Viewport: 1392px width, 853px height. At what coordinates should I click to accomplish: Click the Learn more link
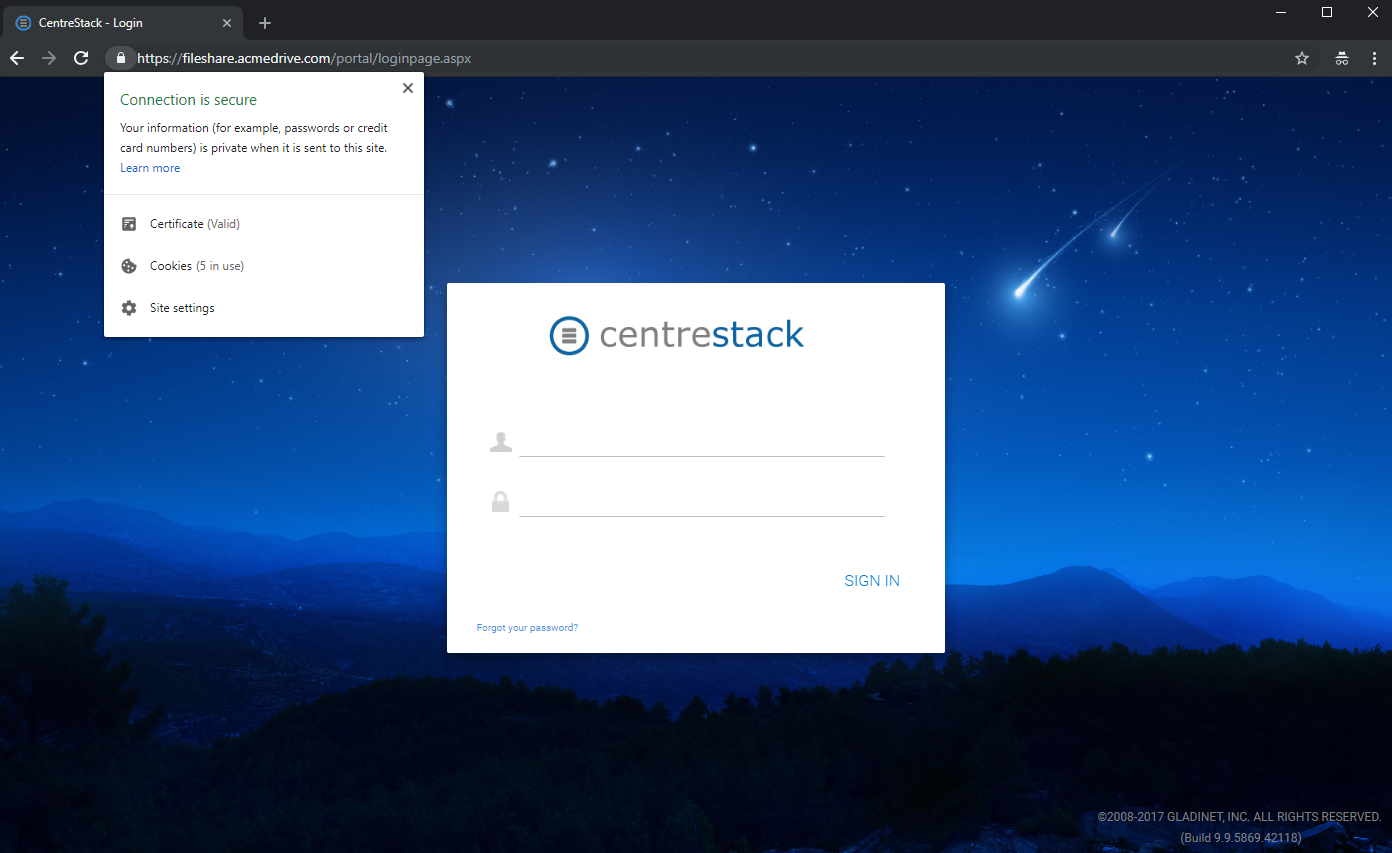coord(150,167)
